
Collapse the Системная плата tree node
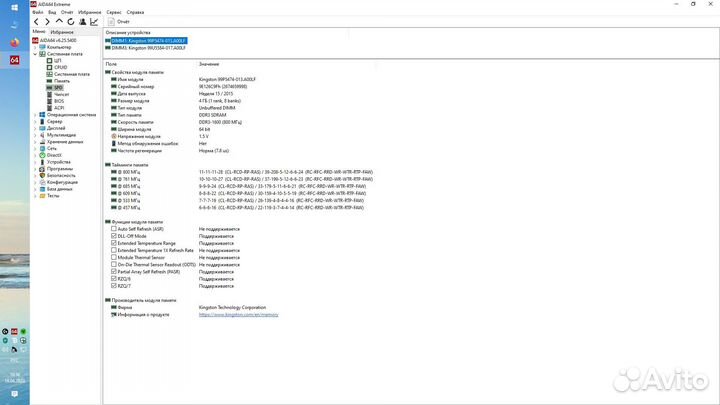(x=36, y=54)
